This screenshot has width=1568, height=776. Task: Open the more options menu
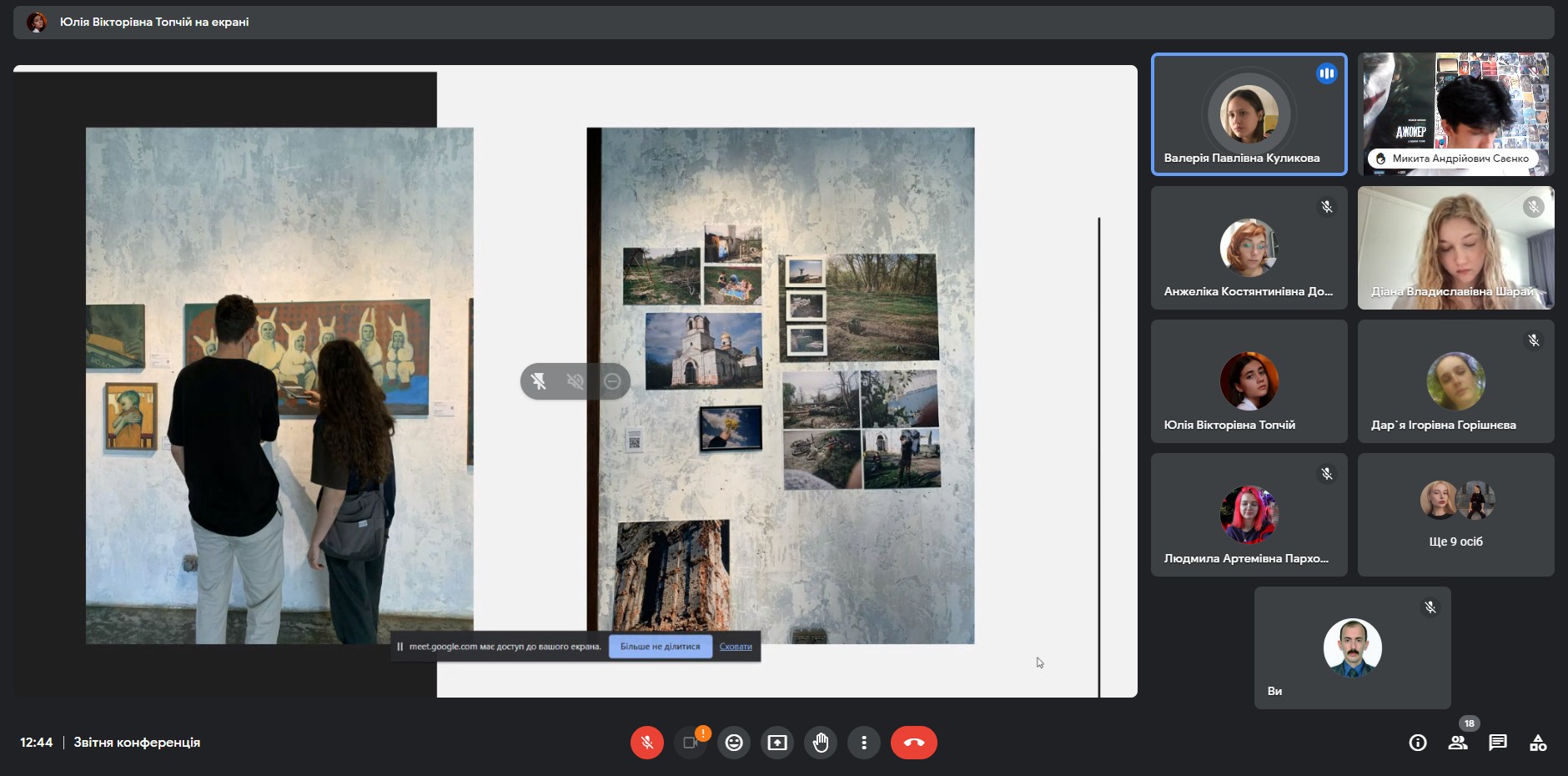[x=864, y=743]
